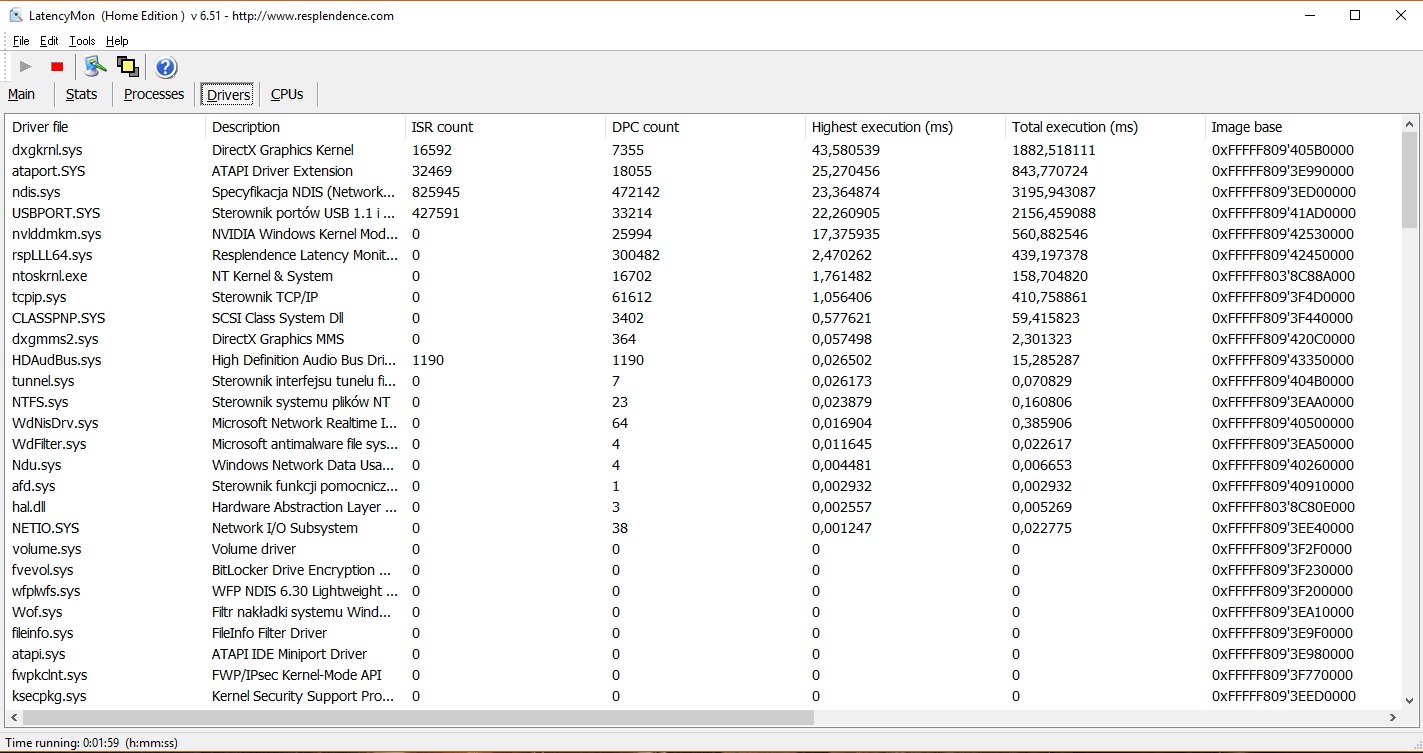Screen dimensions: 1423x753
Task: Select the ndis.sys driver row
Action: [x=703, y=192]
